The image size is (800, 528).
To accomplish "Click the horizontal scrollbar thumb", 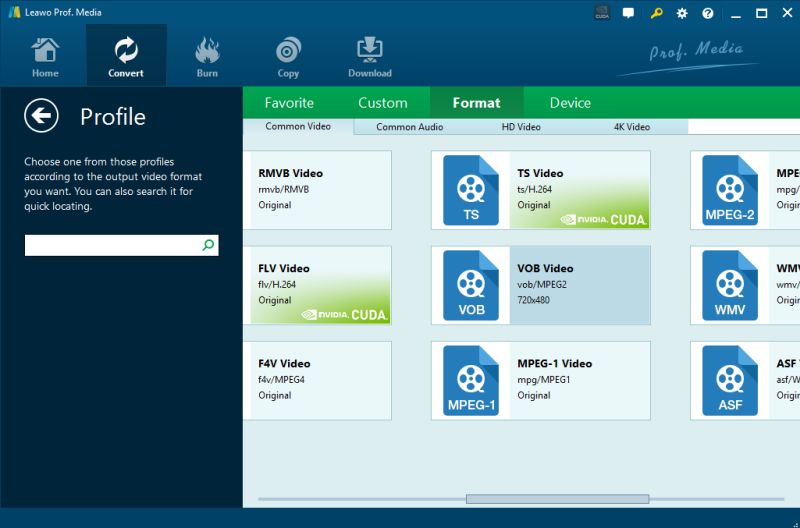I will [557, 499].
